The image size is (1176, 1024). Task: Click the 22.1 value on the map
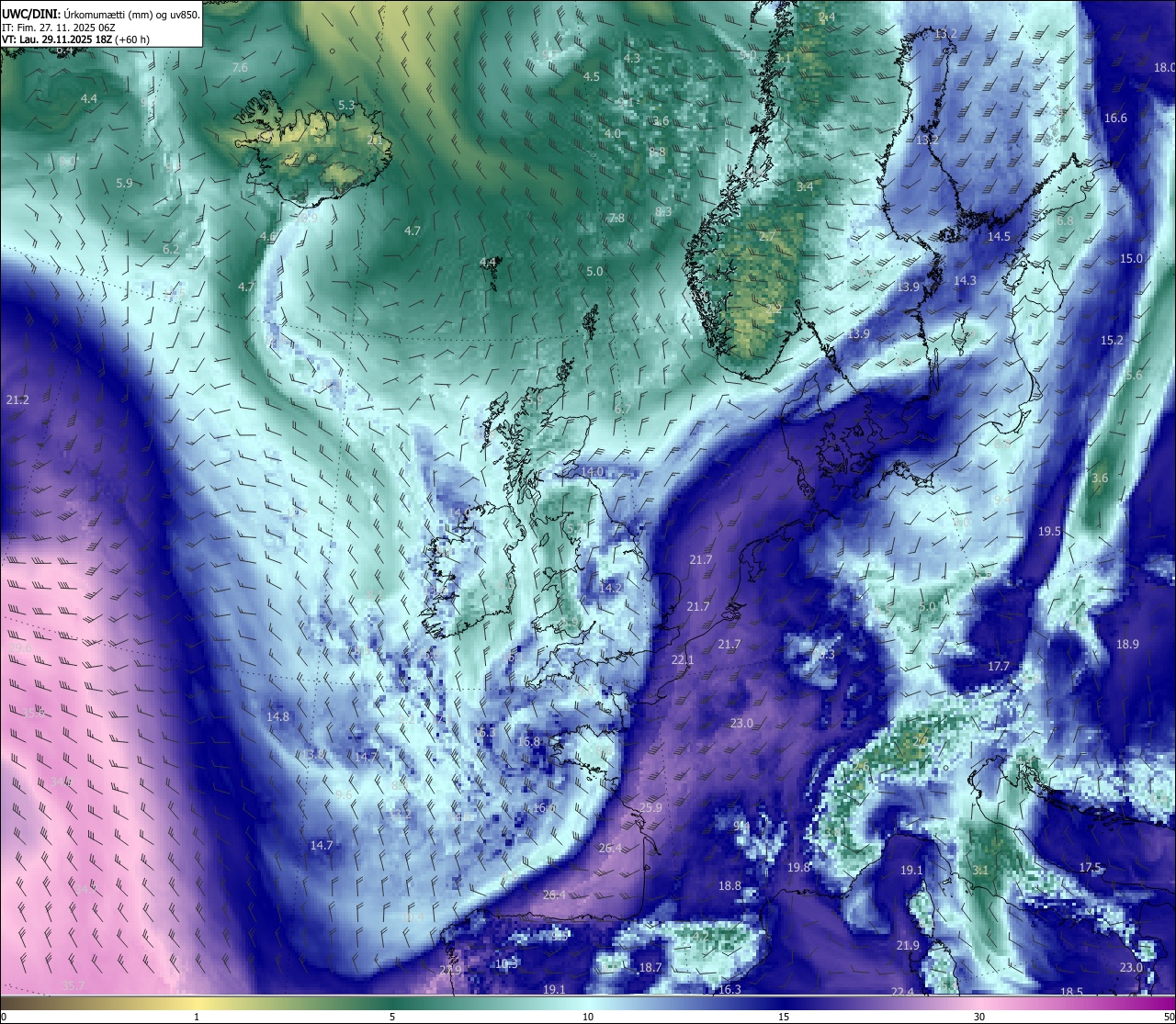(x=683, y=659)
